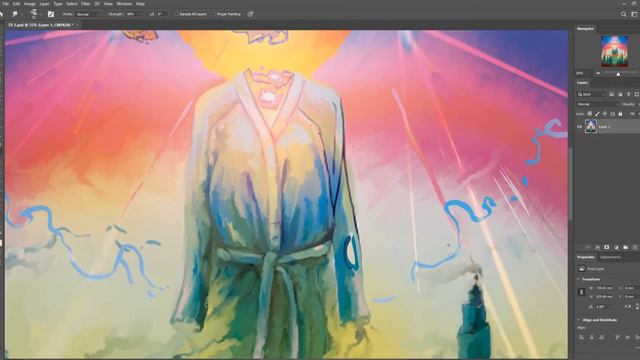Open the Select menu

tap(72, 4)
